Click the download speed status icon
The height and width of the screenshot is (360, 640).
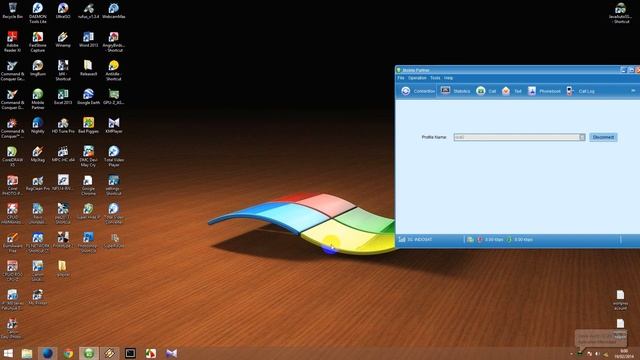(x=509, y=240)
